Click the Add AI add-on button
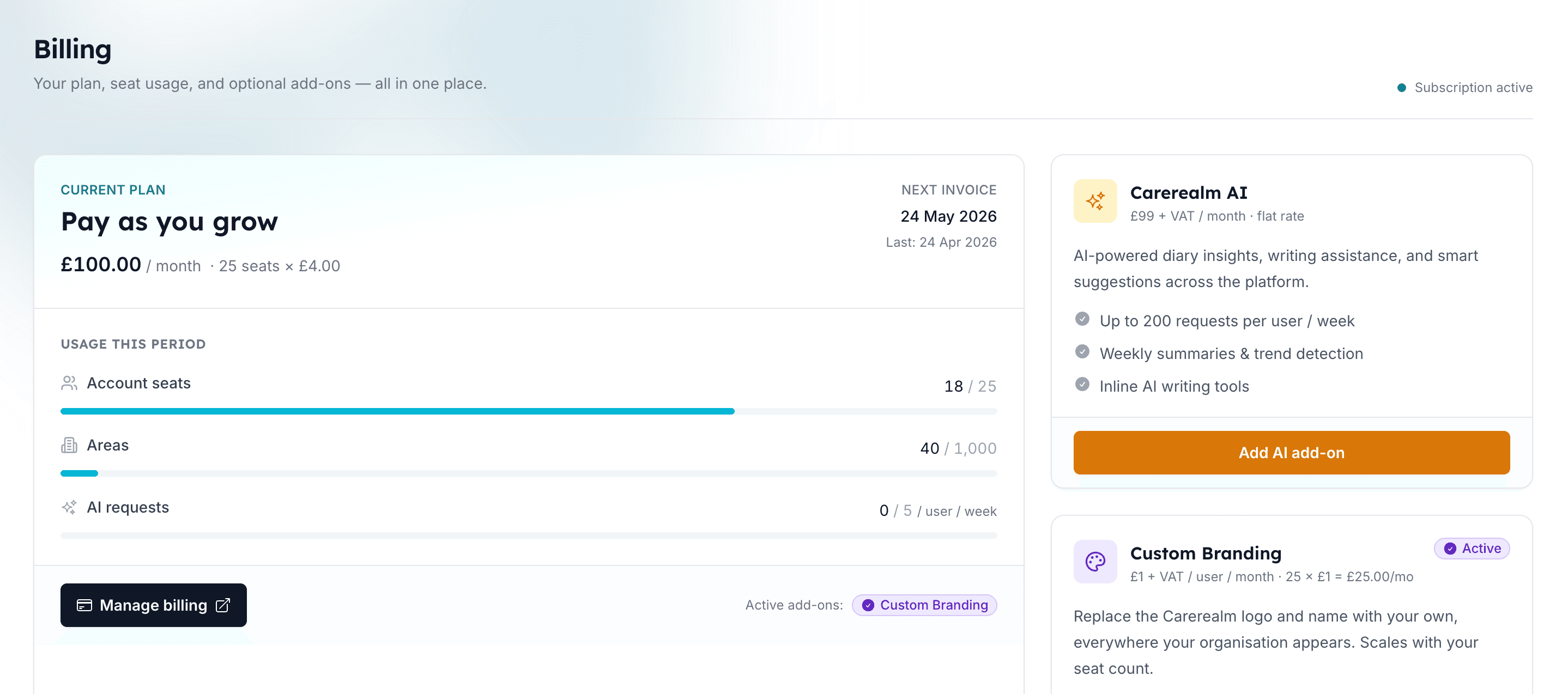 tap(1291, 453)
